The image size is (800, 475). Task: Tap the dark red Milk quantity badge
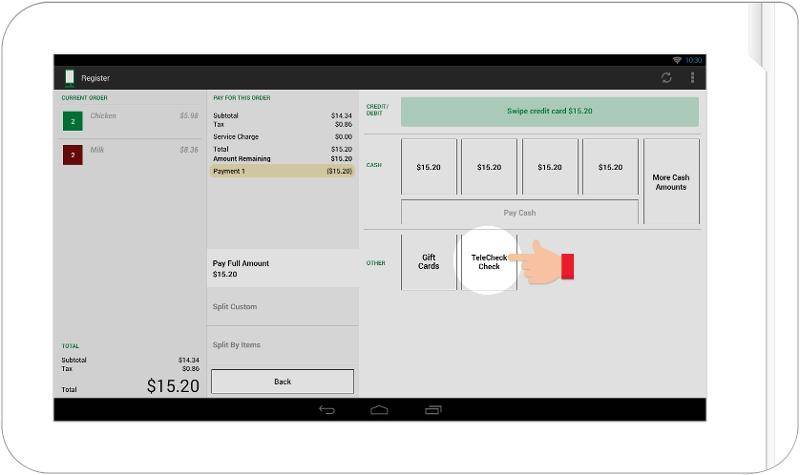(72, 155)
